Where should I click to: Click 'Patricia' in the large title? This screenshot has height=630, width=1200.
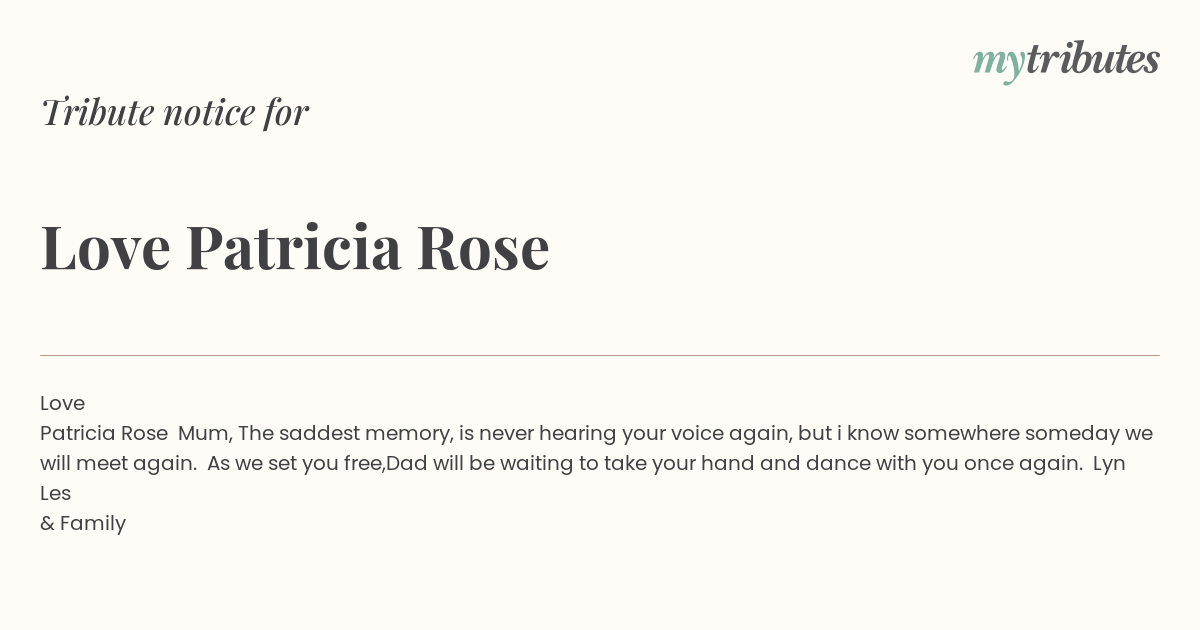click(294, 247)
